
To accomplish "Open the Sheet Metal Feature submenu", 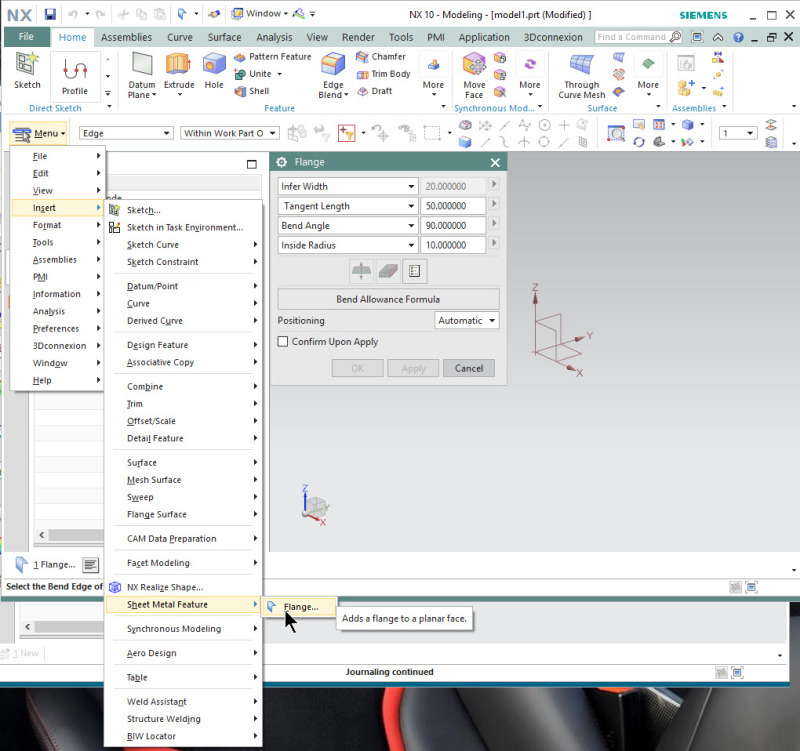I will [x=185, y=605].
